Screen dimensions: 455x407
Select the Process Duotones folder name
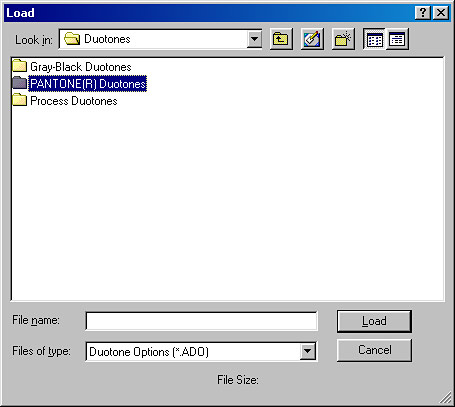pos(74,101)
